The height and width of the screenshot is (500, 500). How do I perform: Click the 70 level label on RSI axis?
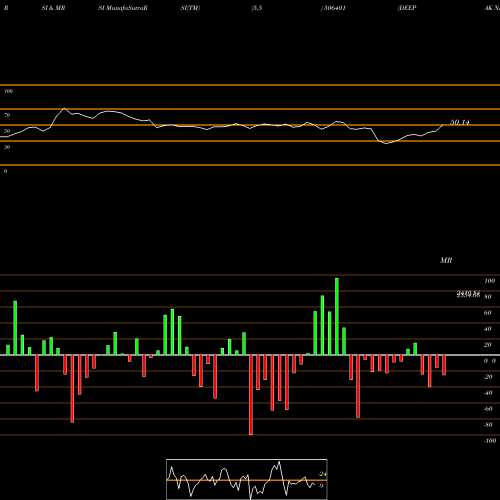(7, 115)
